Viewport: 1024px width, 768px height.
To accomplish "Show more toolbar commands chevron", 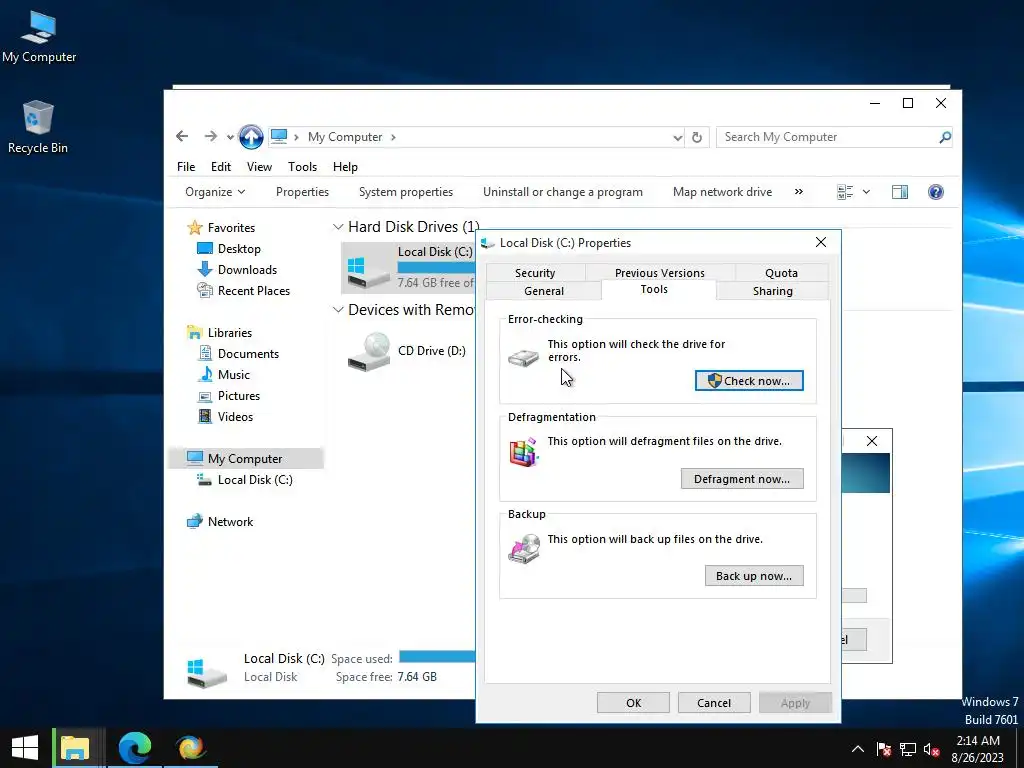I will [799, 192].
